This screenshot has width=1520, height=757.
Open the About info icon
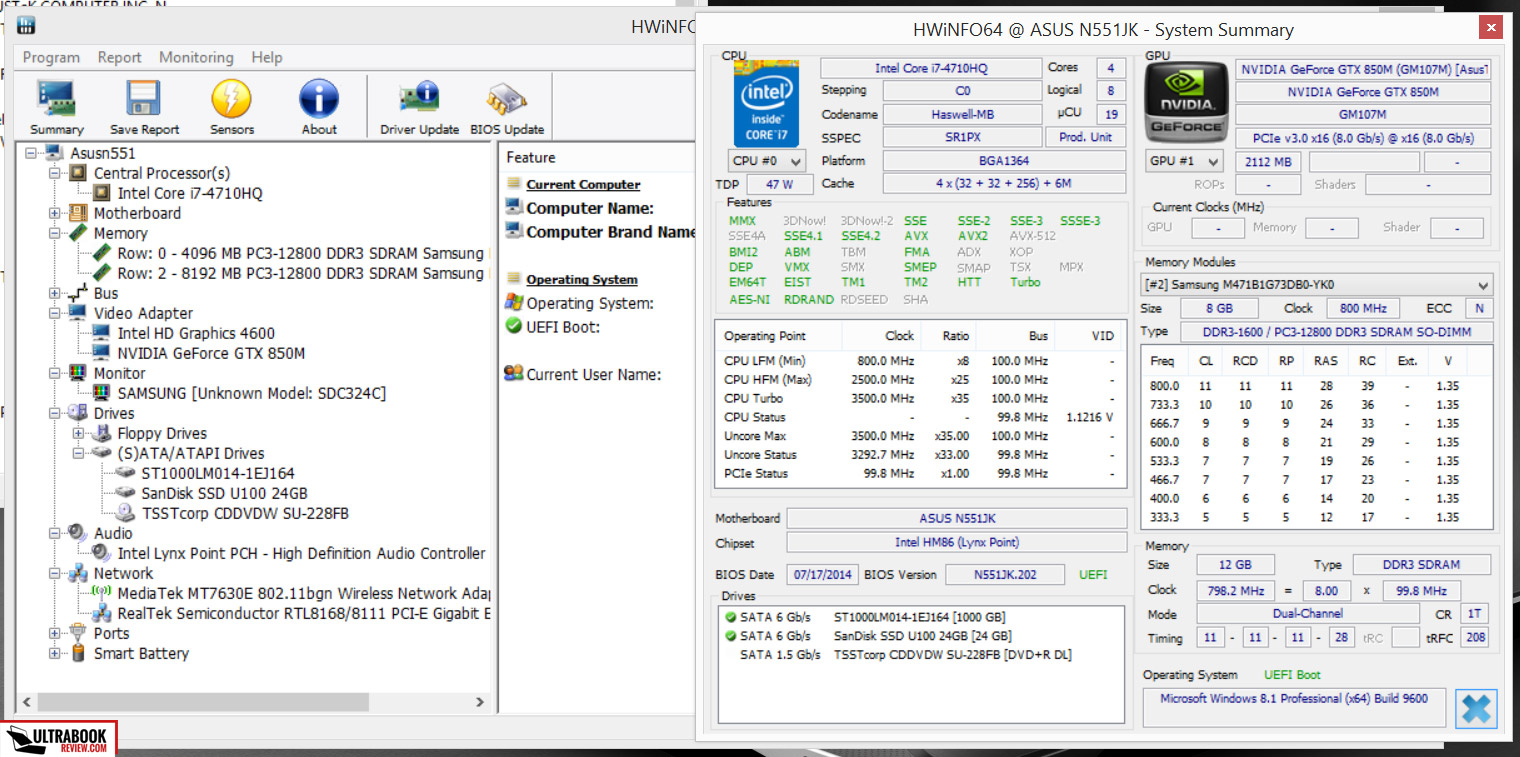(319, 107)
